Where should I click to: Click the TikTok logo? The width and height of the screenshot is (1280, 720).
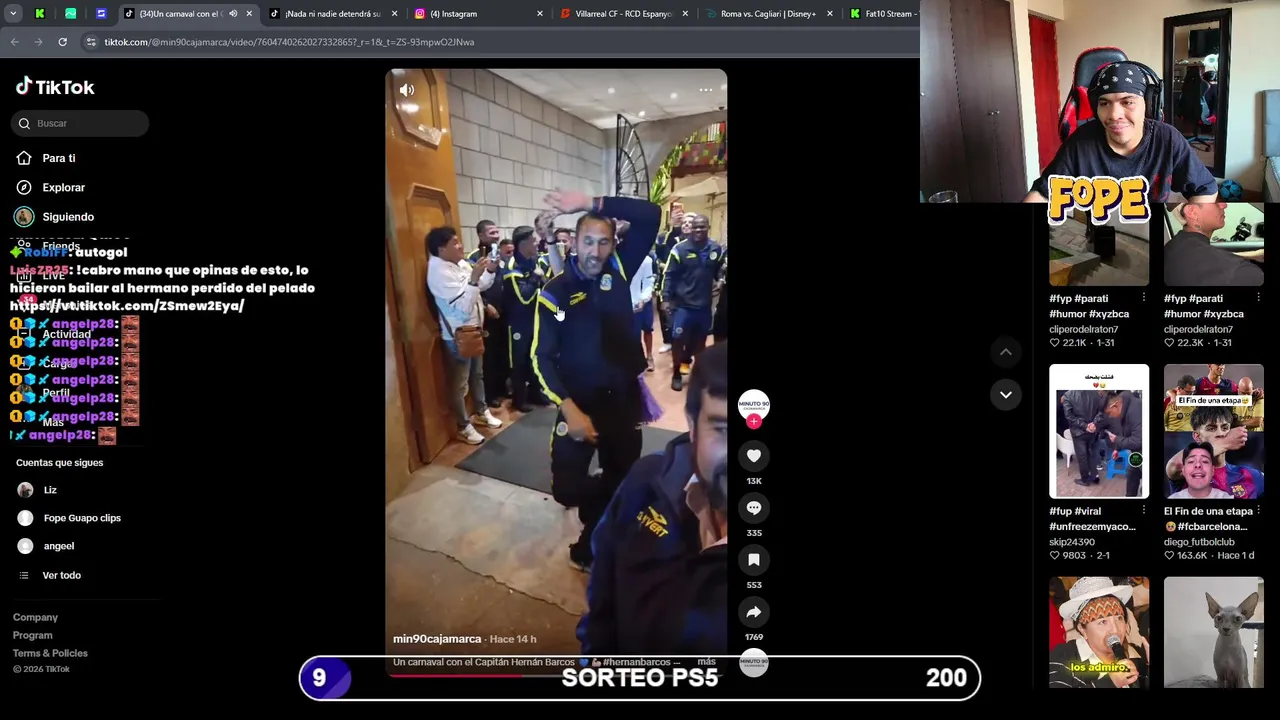coord(55,87)
